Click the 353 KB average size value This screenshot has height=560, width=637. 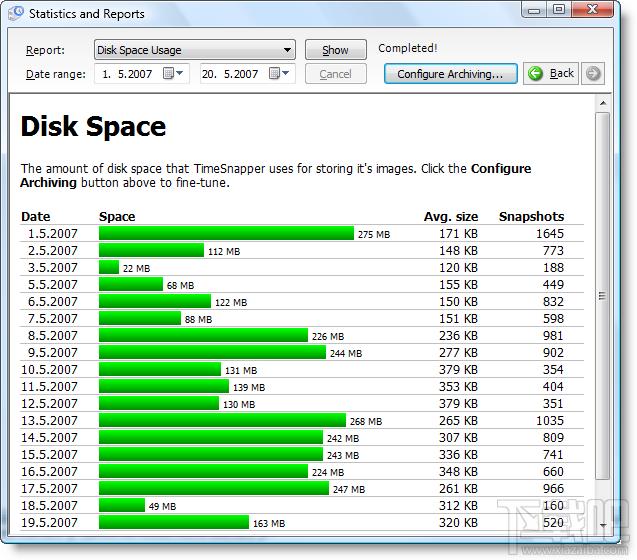point(458,386)
